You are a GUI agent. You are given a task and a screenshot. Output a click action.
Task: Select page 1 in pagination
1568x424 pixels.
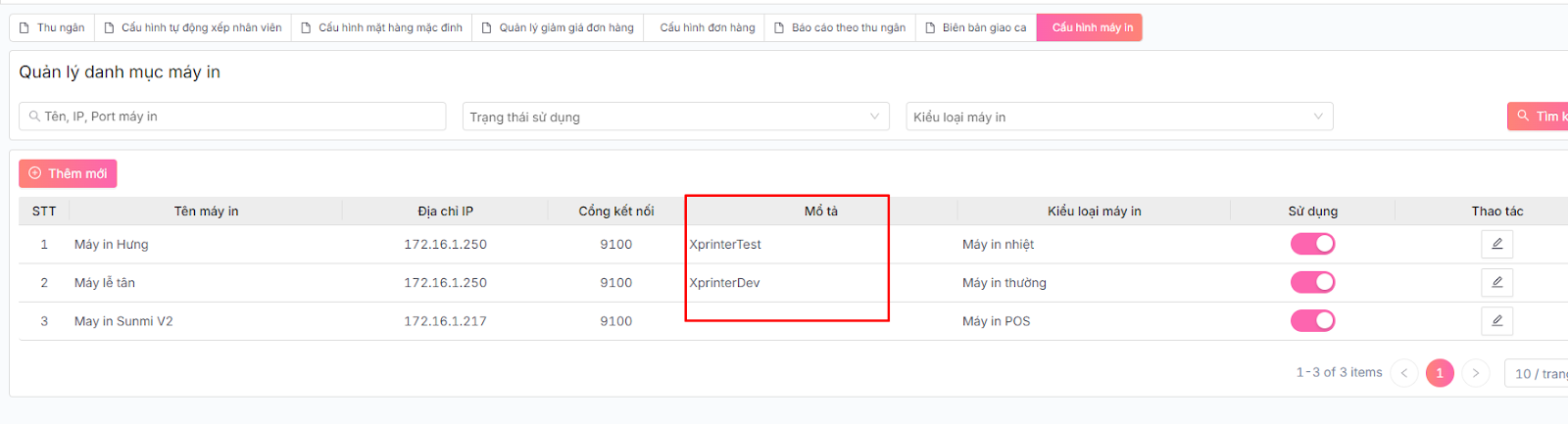click(1440, 373)
